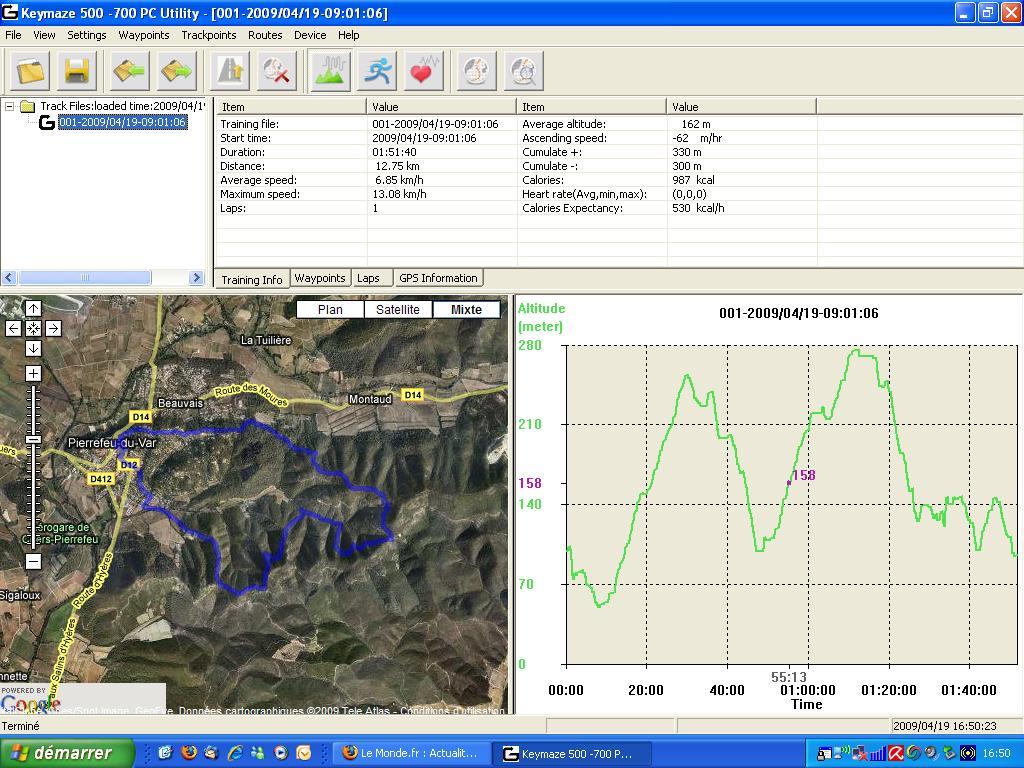Zoom in on the map with plus
Image resolution: width=1024 pixels, height=768 pixels.
[x=33, y=374]
